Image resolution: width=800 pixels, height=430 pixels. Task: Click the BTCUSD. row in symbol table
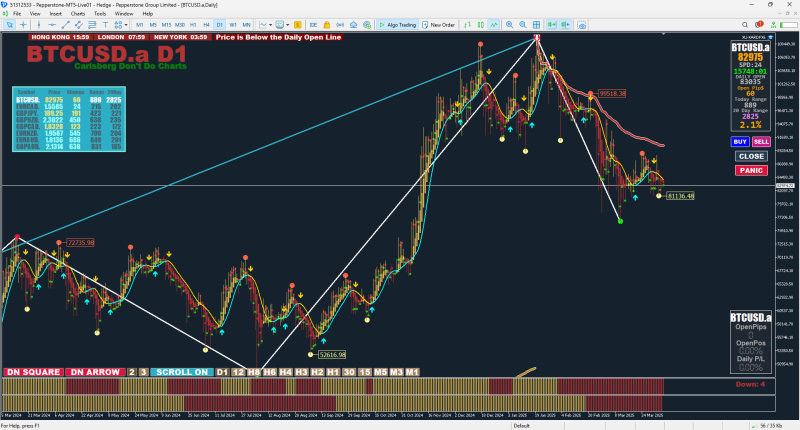(69, 100)
